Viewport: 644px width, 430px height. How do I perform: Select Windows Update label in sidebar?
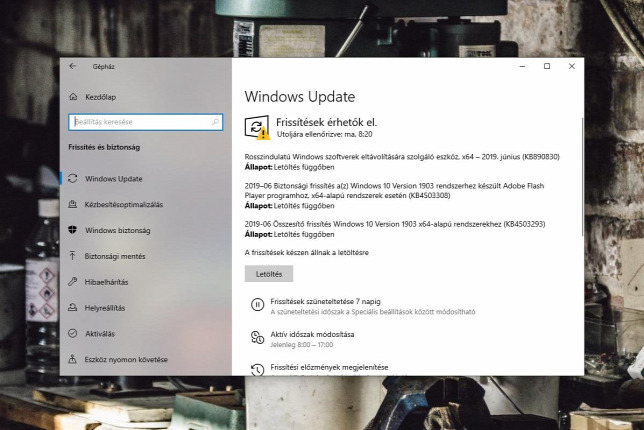coord(114,179)
